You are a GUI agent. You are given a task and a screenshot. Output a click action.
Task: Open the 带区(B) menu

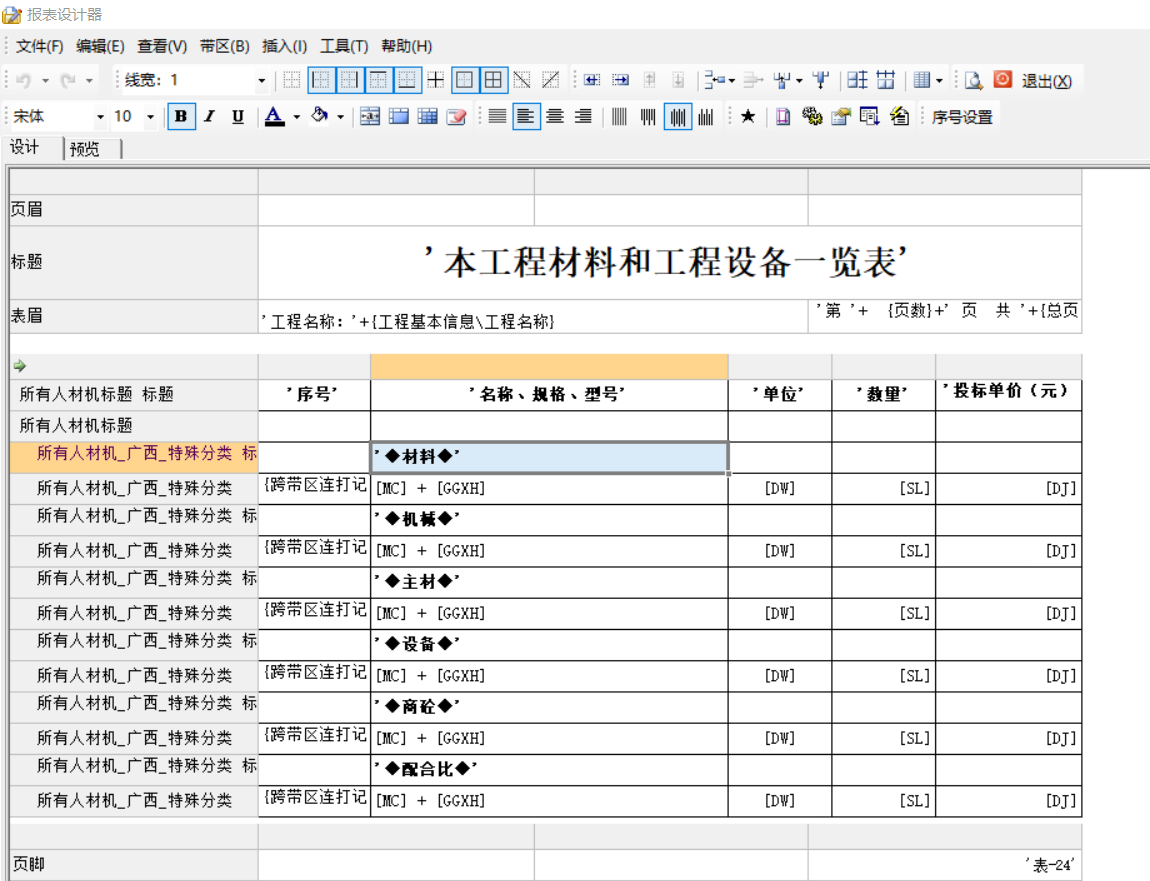224,46
